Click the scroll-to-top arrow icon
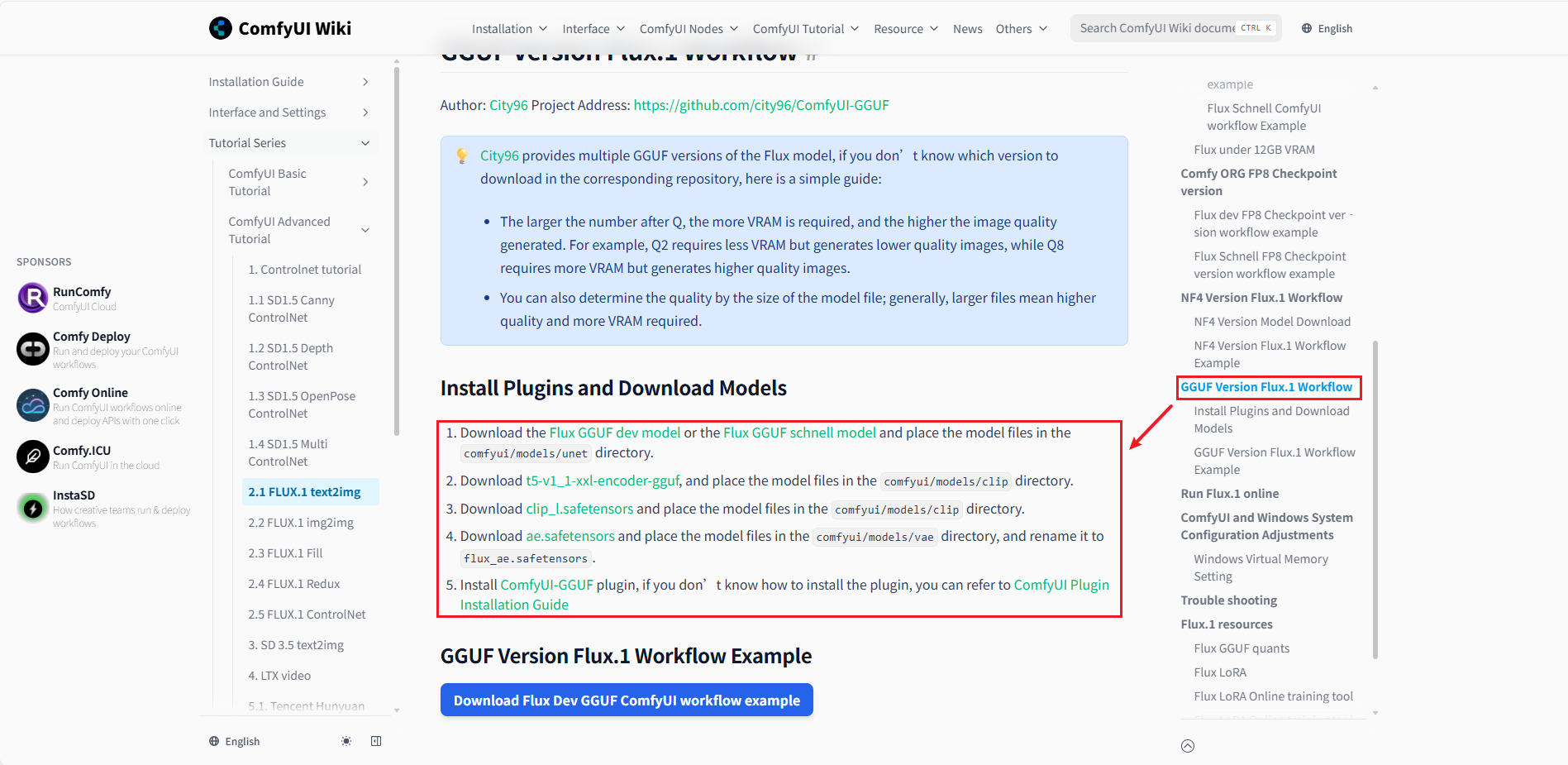The width and height of the screenshot is (1568, 765). (x=1188, y=746)
